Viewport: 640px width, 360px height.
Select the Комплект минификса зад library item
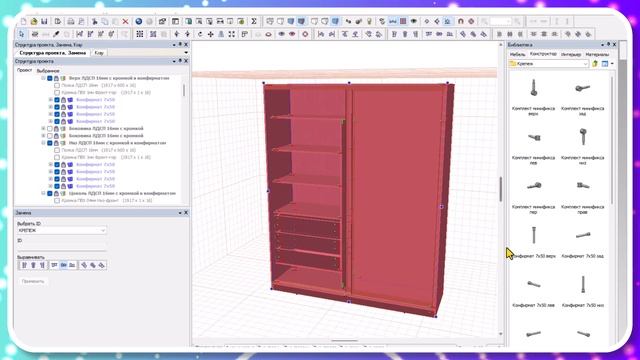583,97
